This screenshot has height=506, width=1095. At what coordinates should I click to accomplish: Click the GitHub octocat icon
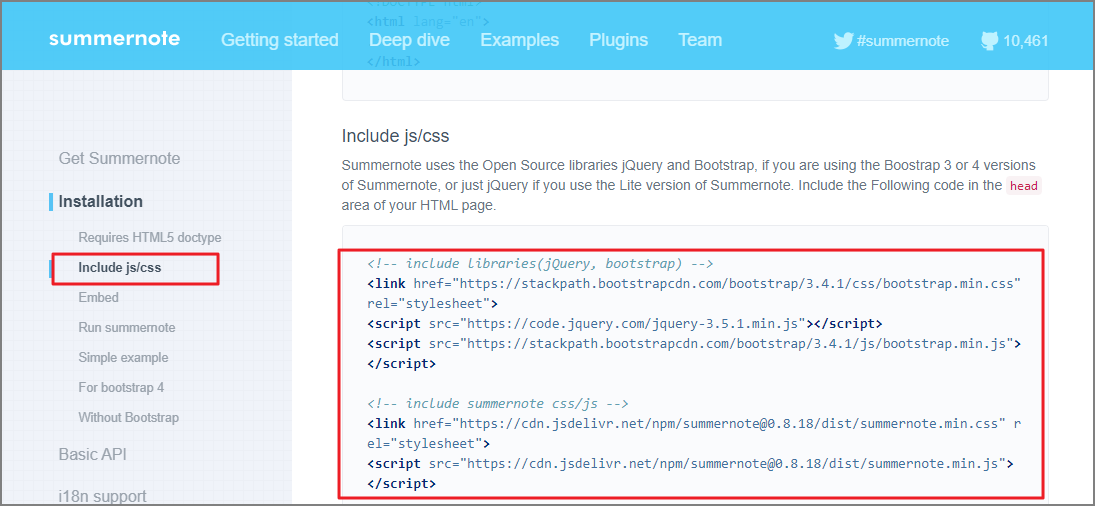[x=990, y=40]
